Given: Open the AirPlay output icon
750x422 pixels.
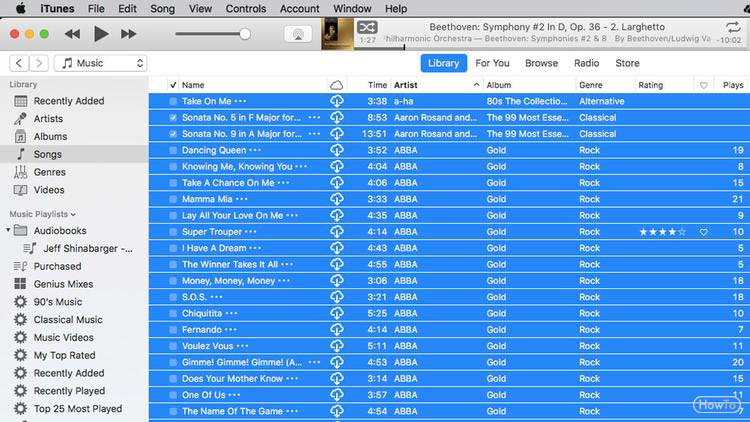Looking at the screenshot, I should click(298, 34).
